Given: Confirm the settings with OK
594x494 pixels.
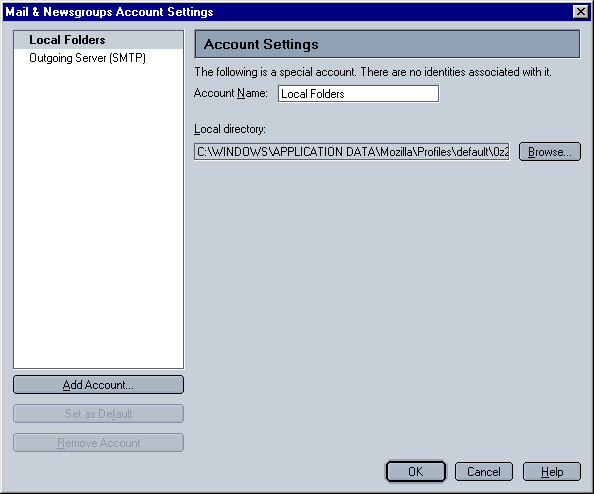Looking at the screenshot, I should 416,472.
